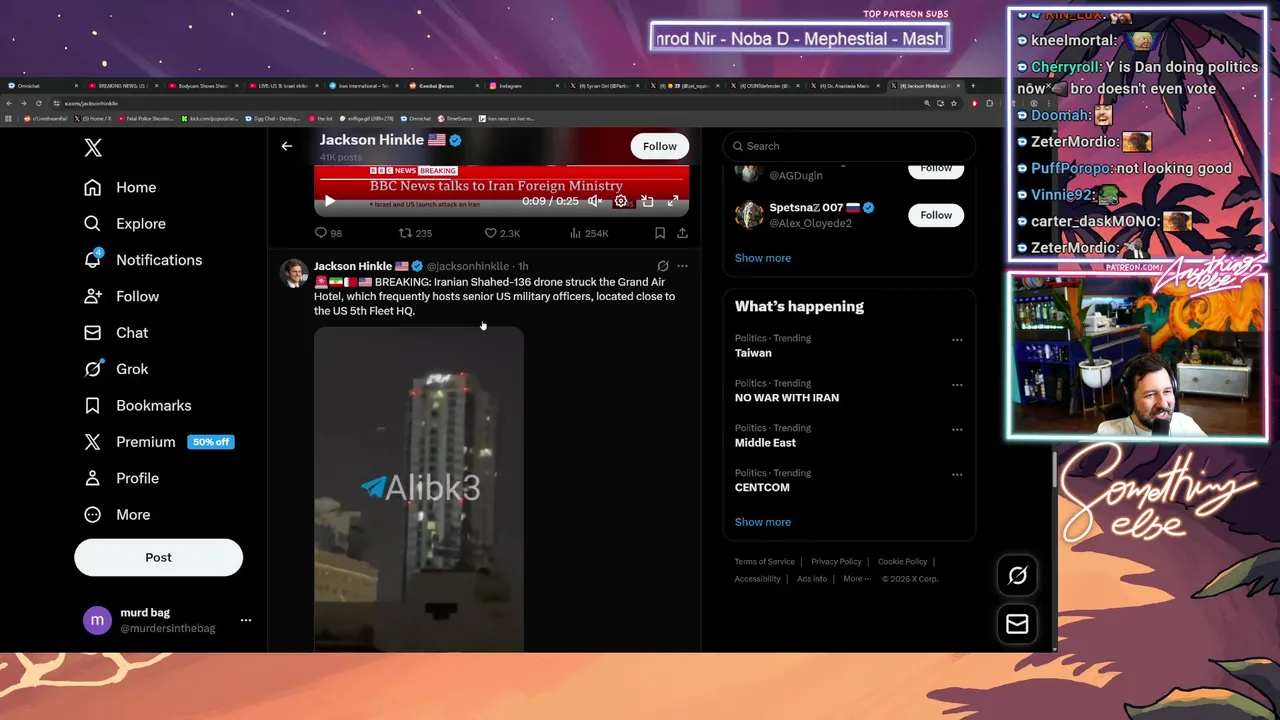Go back using the arrow by Jackson Hinkle

coord(287,146)
